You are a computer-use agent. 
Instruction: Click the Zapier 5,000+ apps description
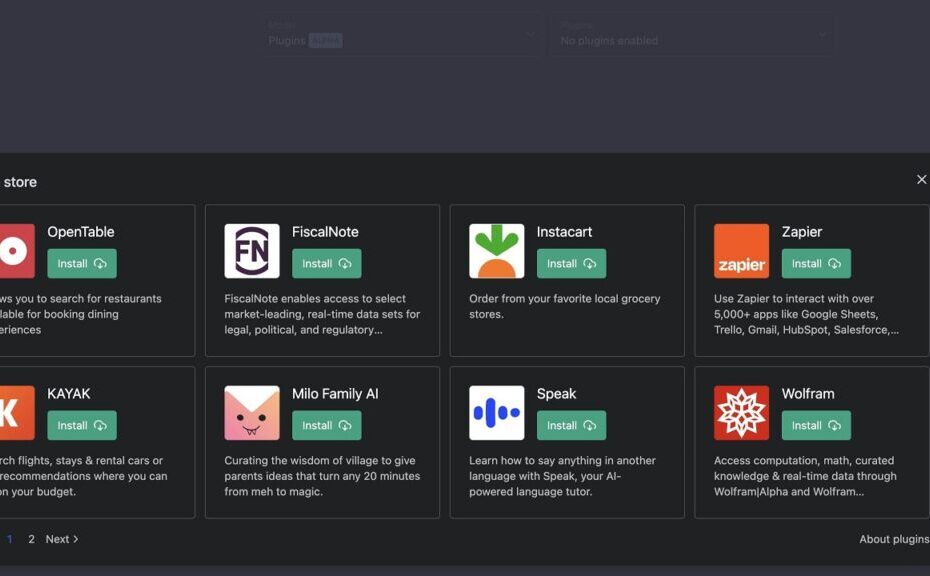806,314
